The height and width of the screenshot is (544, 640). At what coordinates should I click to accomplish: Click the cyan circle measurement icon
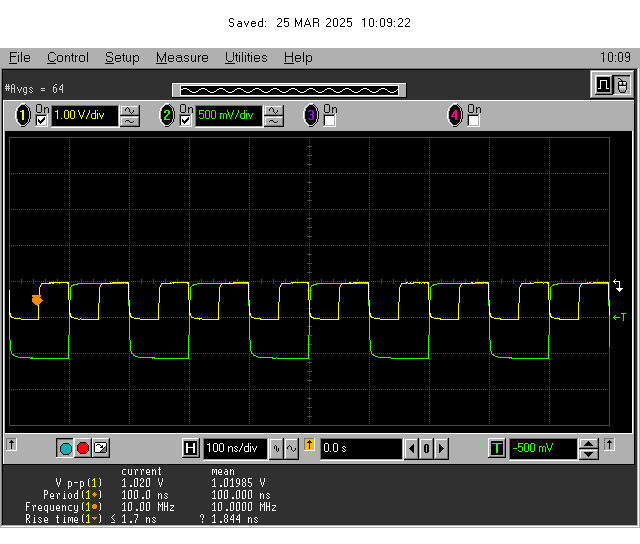[65, 449]
